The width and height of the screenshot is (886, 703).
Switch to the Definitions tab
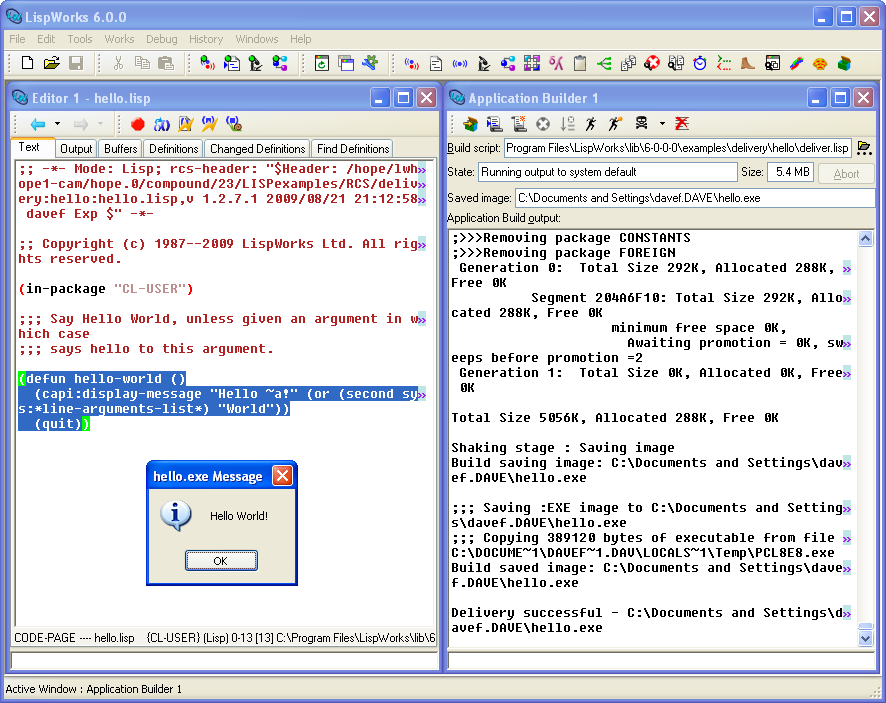pos(173,149)
